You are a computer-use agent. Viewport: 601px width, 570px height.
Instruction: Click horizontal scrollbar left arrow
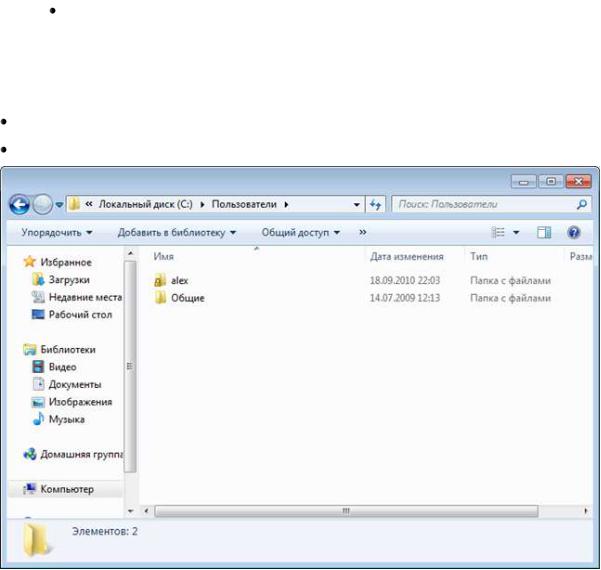pos(146,511)
